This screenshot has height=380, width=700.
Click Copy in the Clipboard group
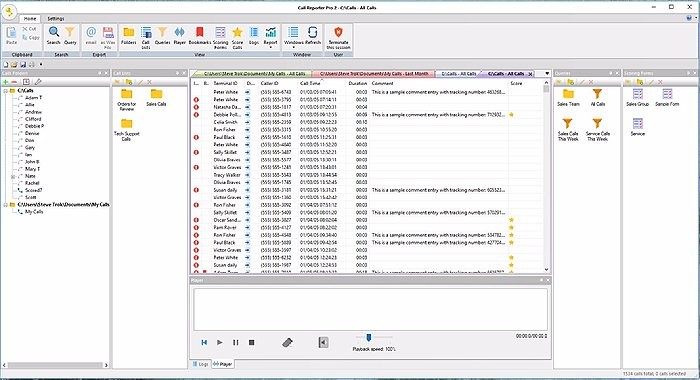pos(31,38)
